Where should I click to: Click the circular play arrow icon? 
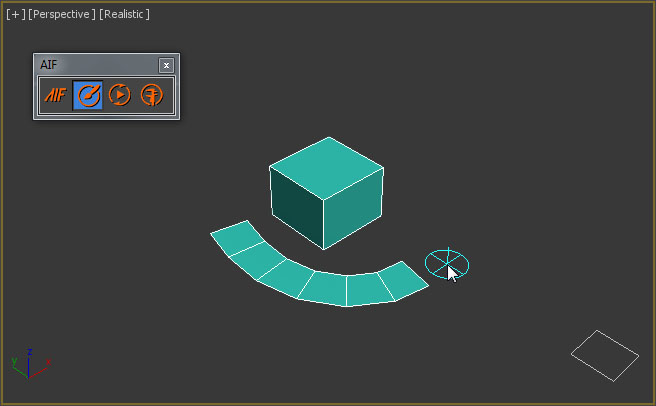pyautogui.click(x=120, y=95)
